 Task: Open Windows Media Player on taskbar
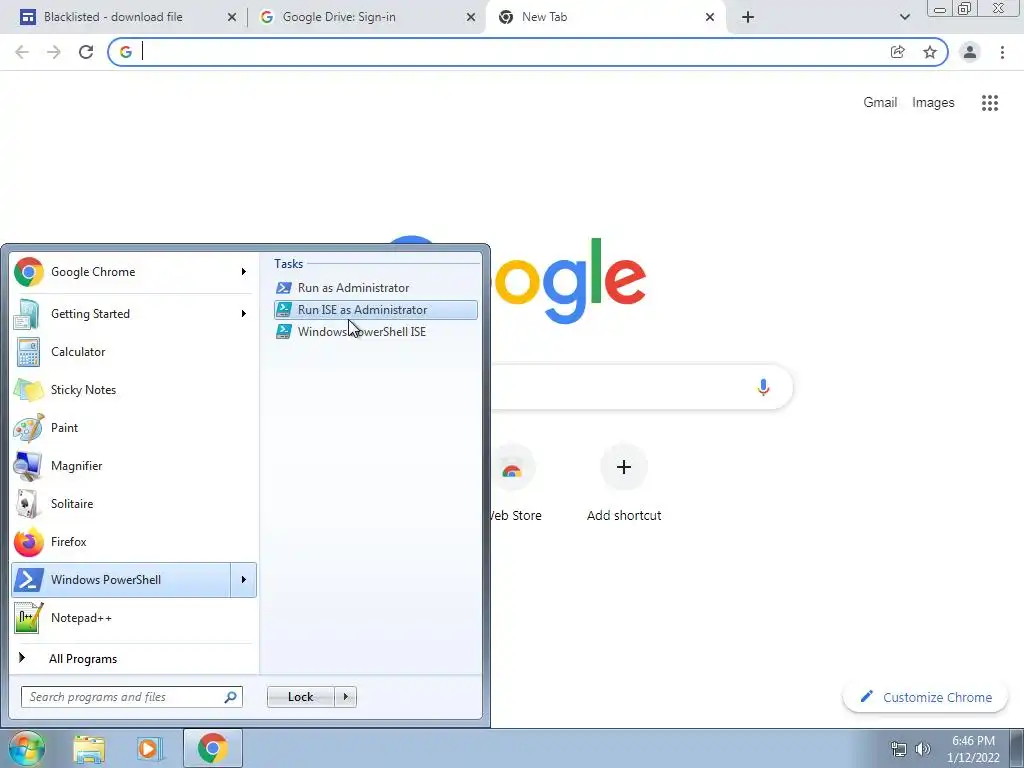(x=150, y=748)
